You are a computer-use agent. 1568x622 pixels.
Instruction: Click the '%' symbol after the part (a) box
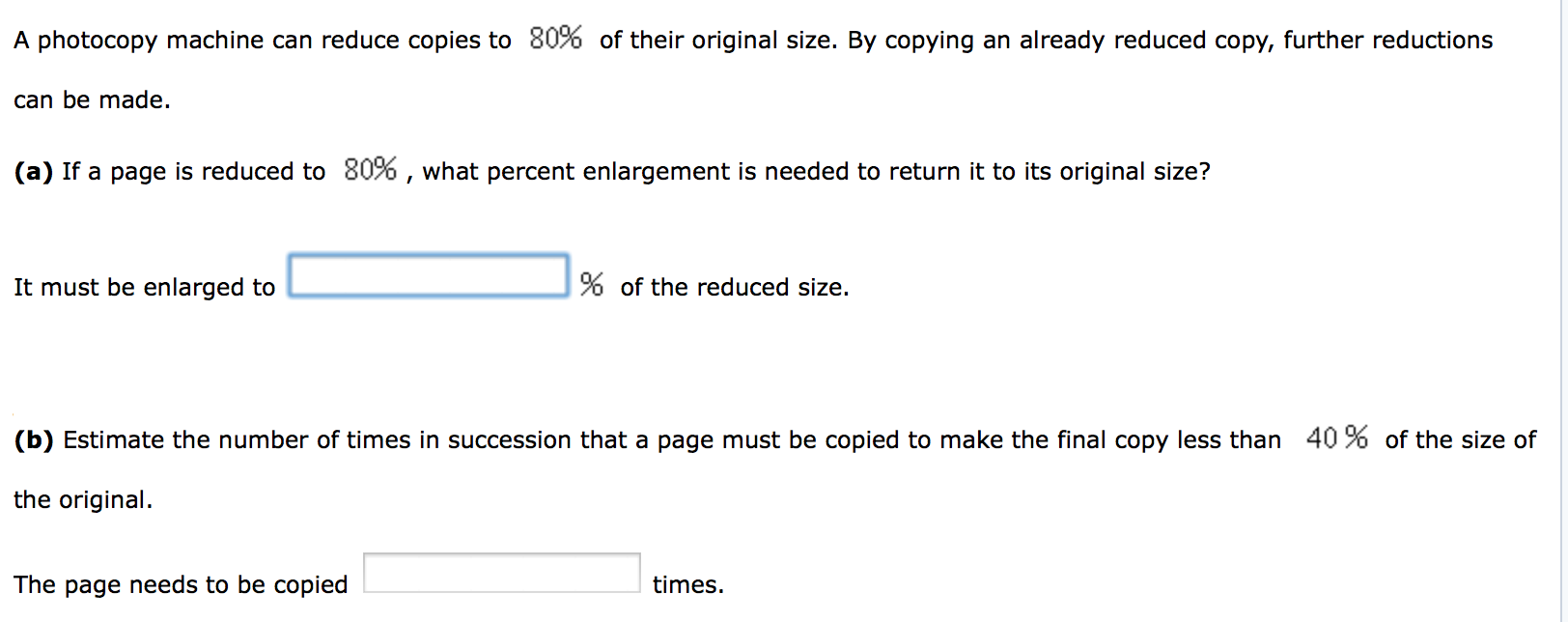591,284
